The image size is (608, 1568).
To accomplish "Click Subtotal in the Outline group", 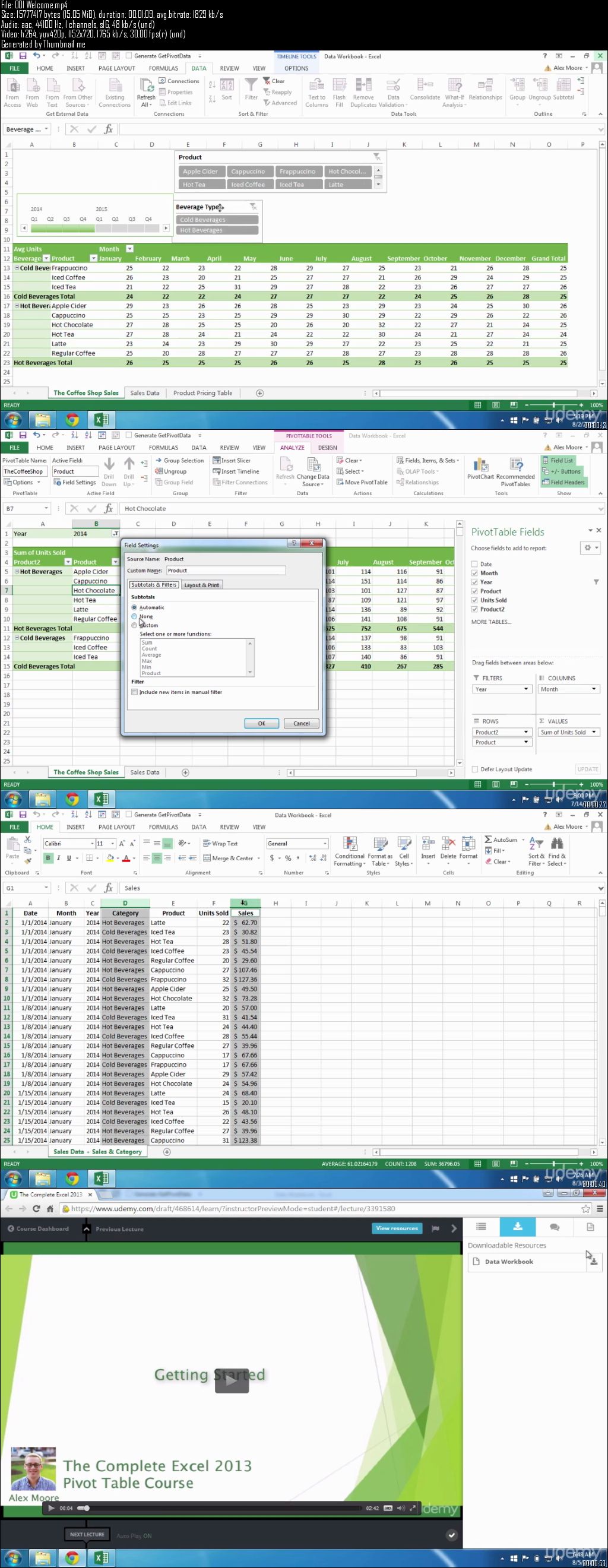I will coord(563,89).
